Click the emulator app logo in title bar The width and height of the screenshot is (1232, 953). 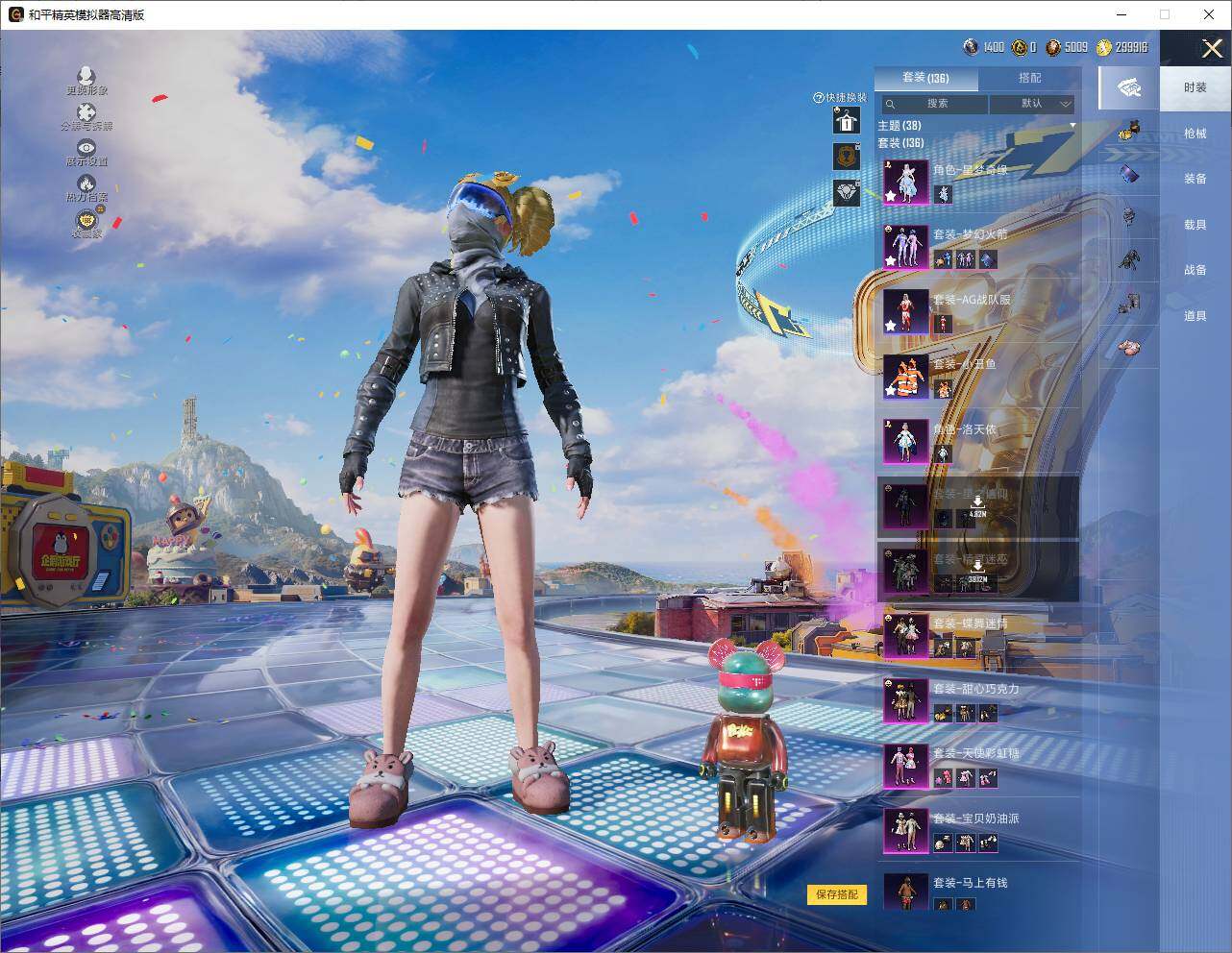pyautogui.click(x=16, y=14)
